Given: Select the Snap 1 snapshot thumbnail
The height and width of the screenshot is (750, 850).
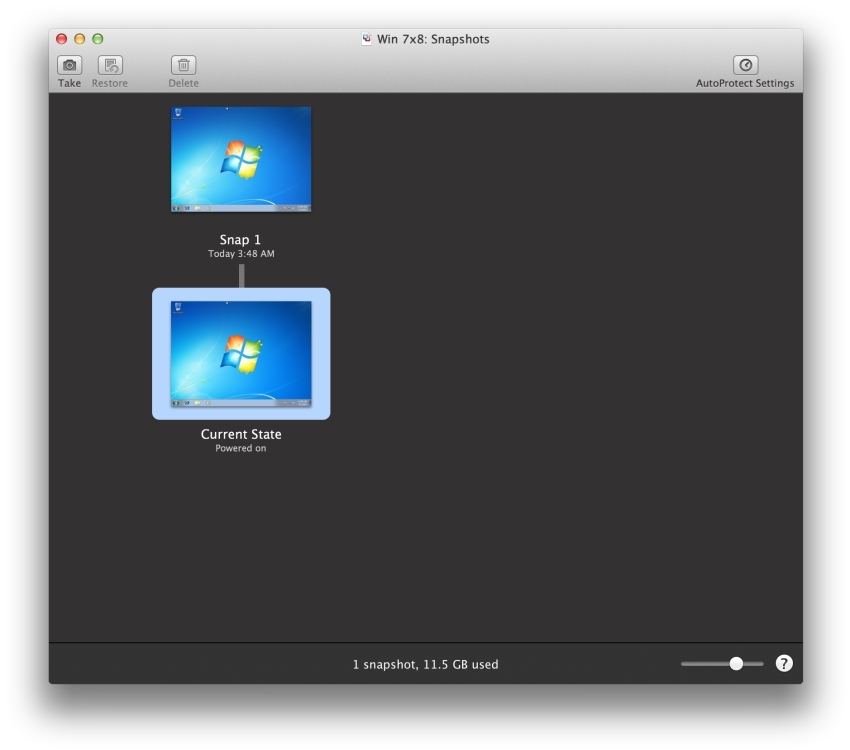Looking at the screenshot, I should point(241,159).
